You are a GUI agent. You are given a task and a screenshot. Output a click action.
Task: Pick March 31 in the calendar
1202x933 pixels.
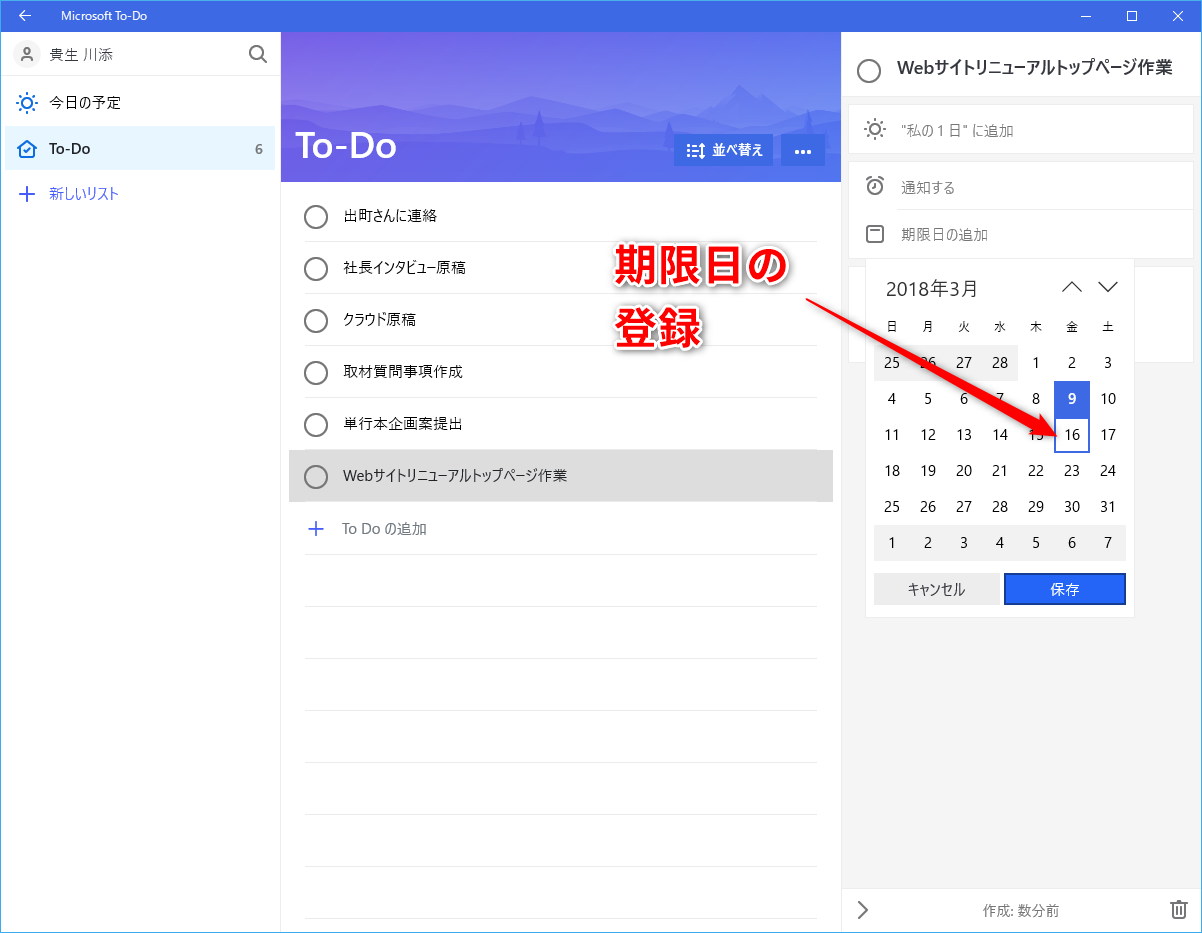point(1108,507)
